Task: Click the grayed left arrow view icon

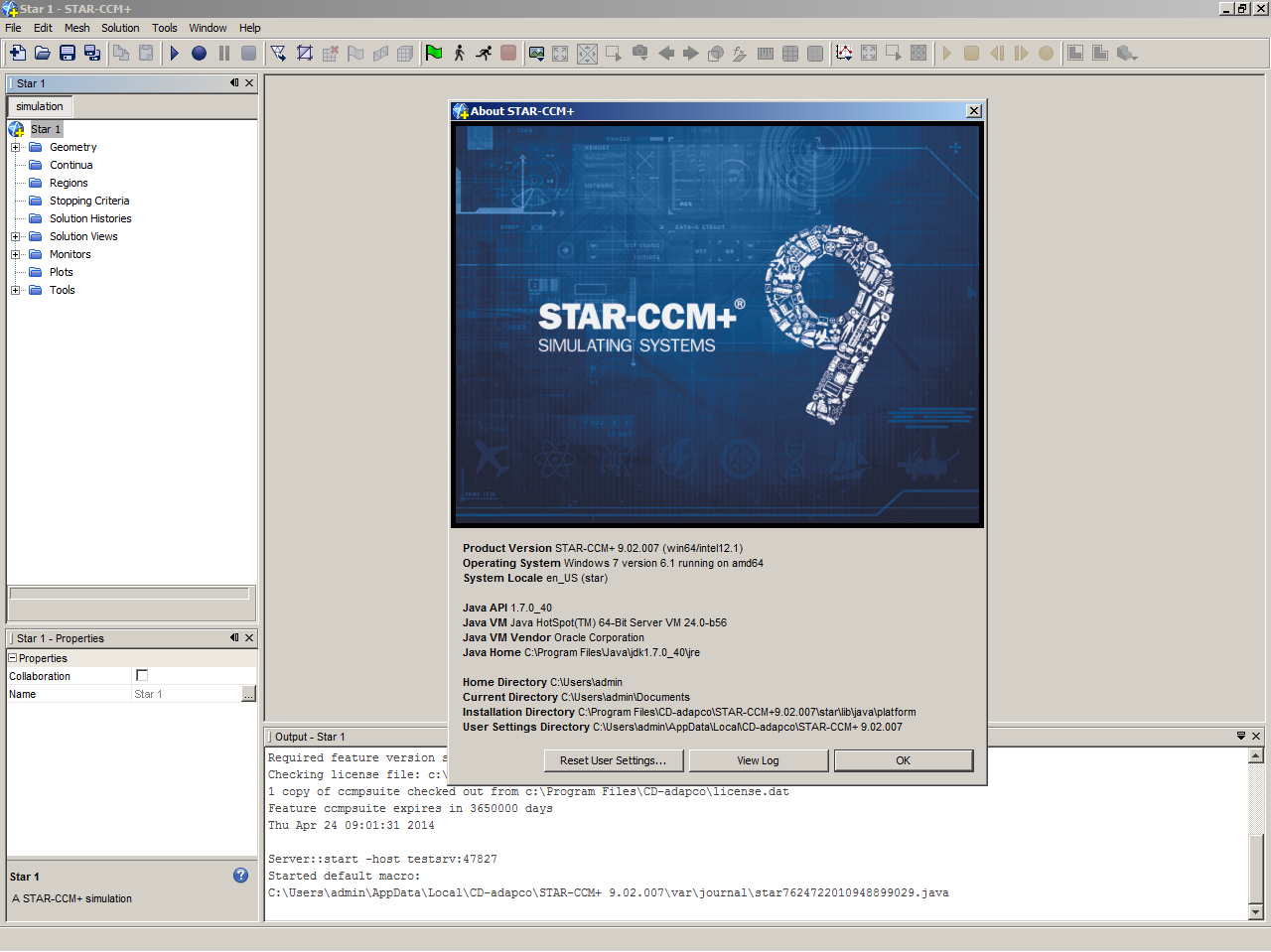Action: [666, 53]
